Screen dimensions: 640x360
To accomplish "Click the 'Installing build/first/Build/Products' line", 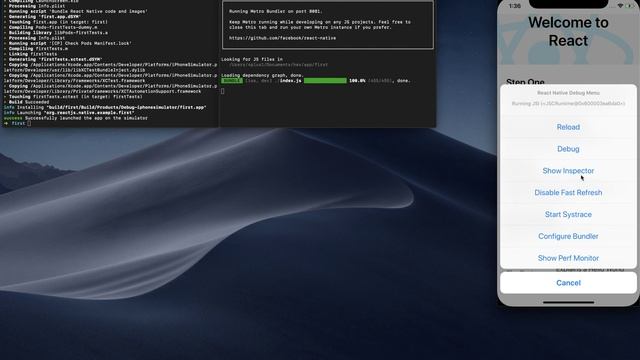I will 105,107.
